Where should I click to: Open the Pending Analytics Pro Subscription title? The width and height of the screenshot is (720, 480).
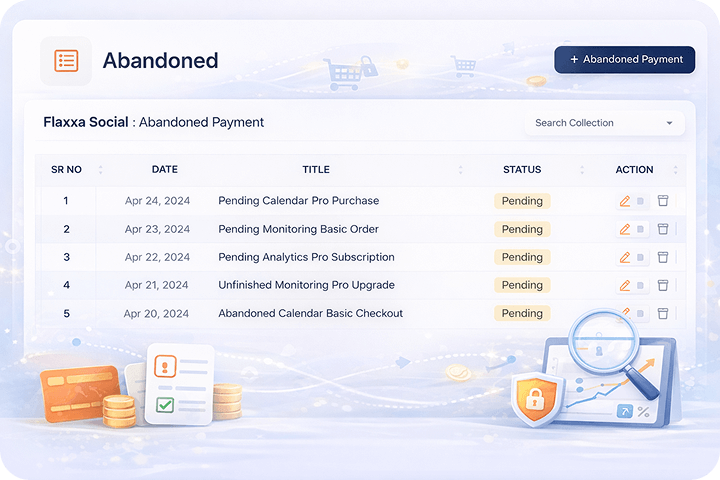click(306, 257)
